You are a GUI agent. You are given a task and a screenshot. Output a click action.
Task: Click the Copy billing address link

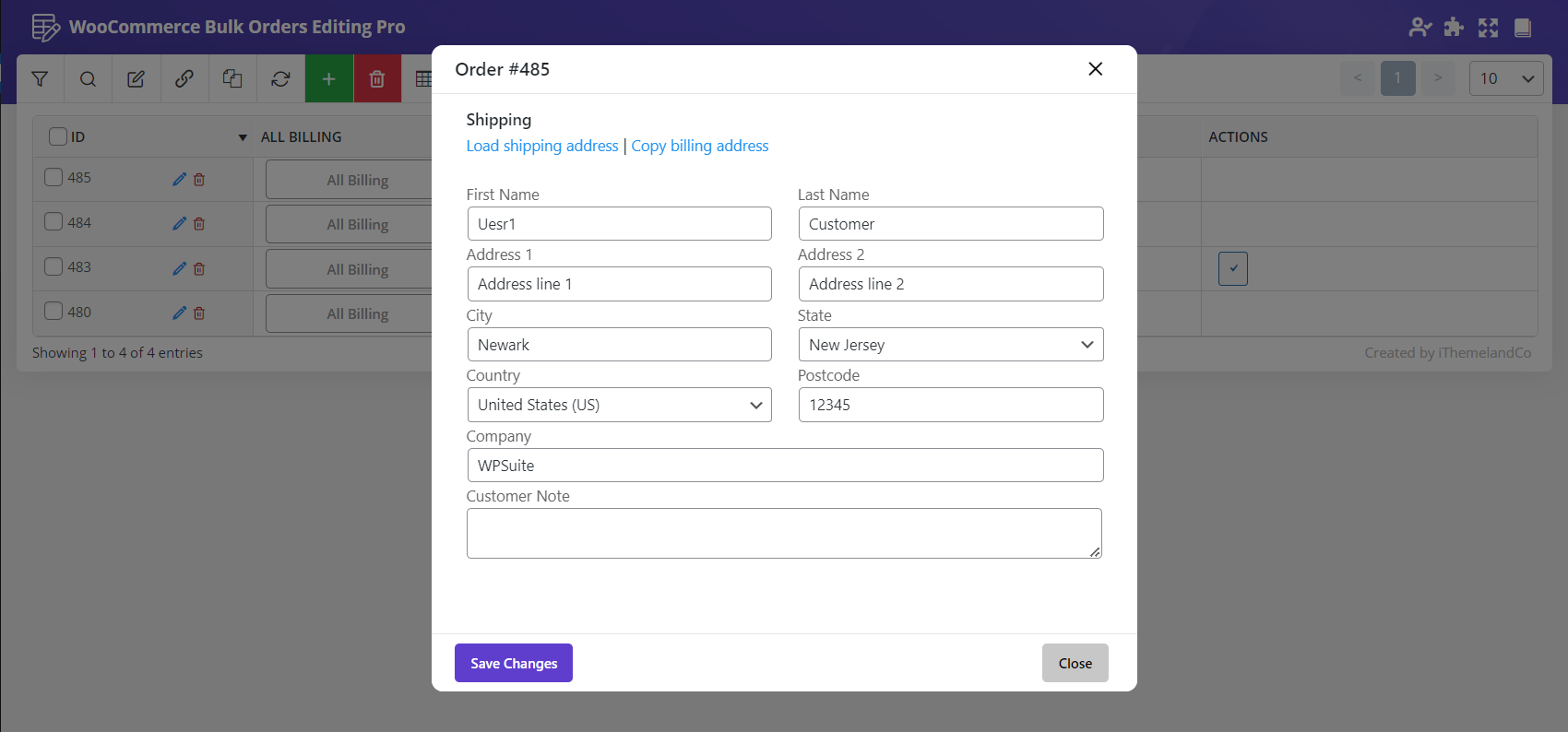click(x=699, y=146)
